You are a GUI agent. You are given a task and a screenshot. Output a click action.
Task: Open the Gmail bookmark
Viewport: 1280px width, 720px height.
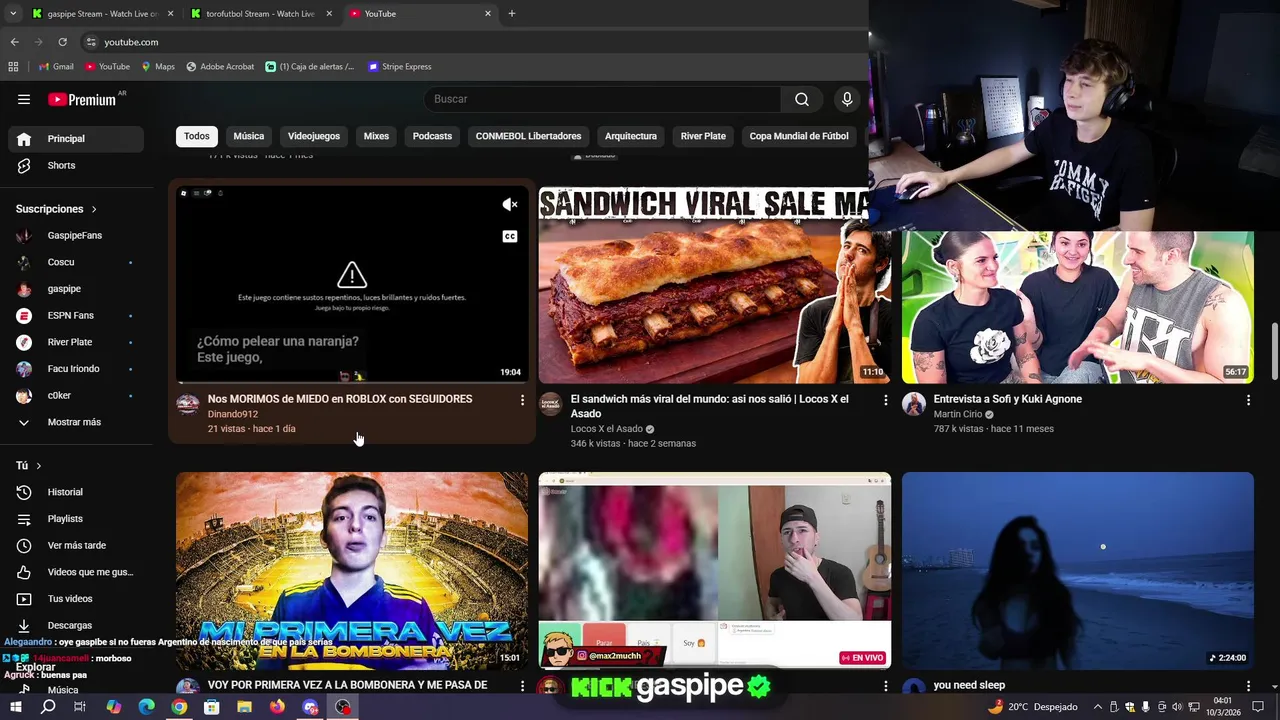pos(56,67)
